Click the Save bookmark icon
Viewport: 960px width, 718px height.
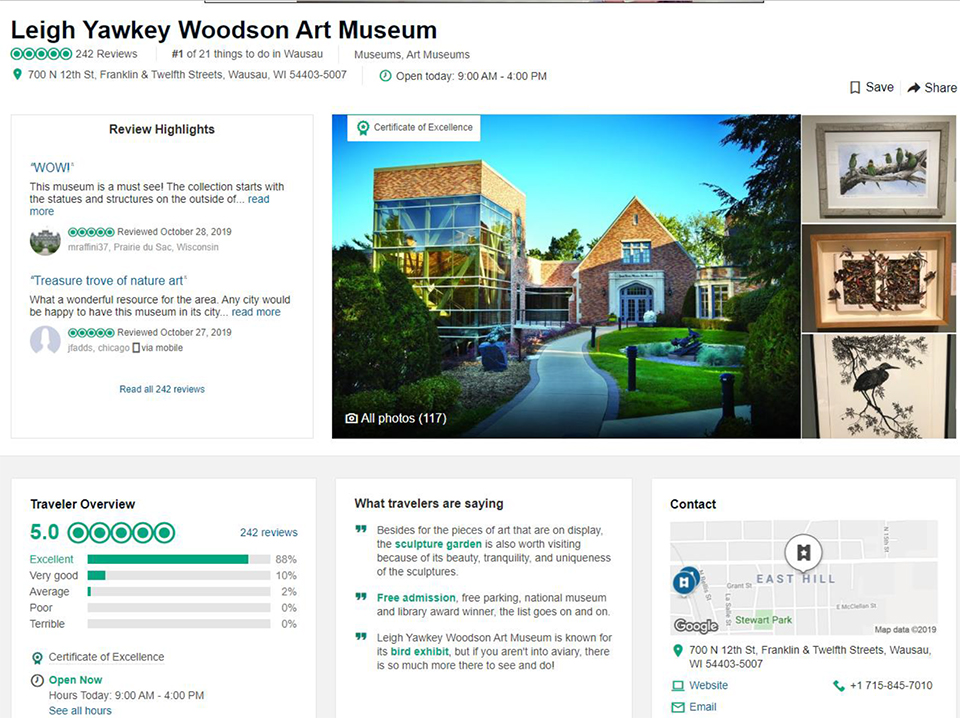[855, 88]
